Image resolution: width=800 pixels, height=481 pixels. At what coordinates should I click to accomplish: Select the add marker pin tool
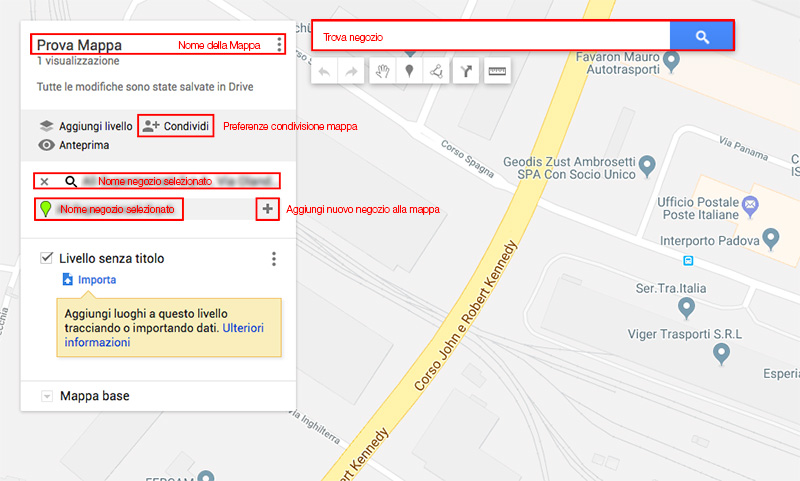pos(409,71)
